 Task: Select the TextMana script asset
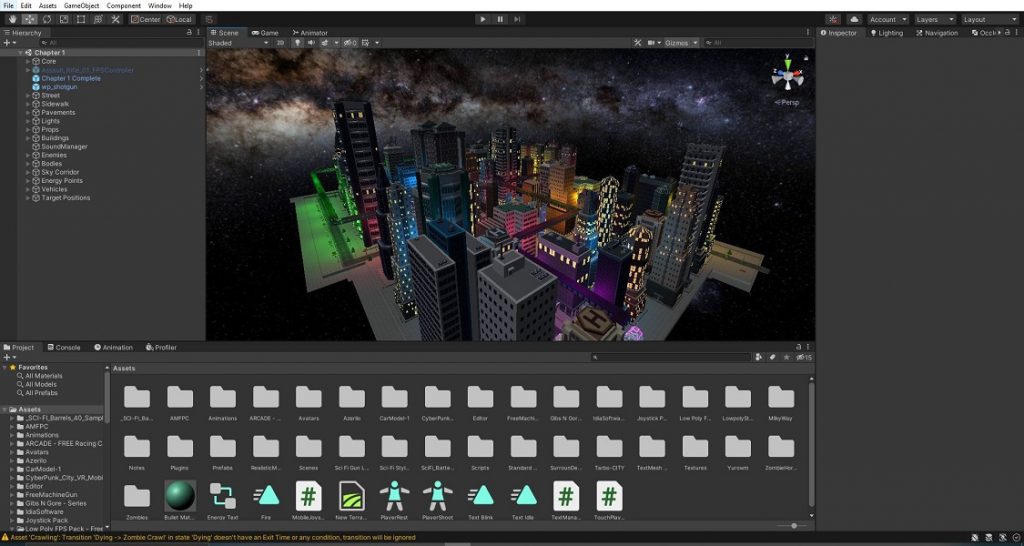pyautogui.click(x=566, y=501)
